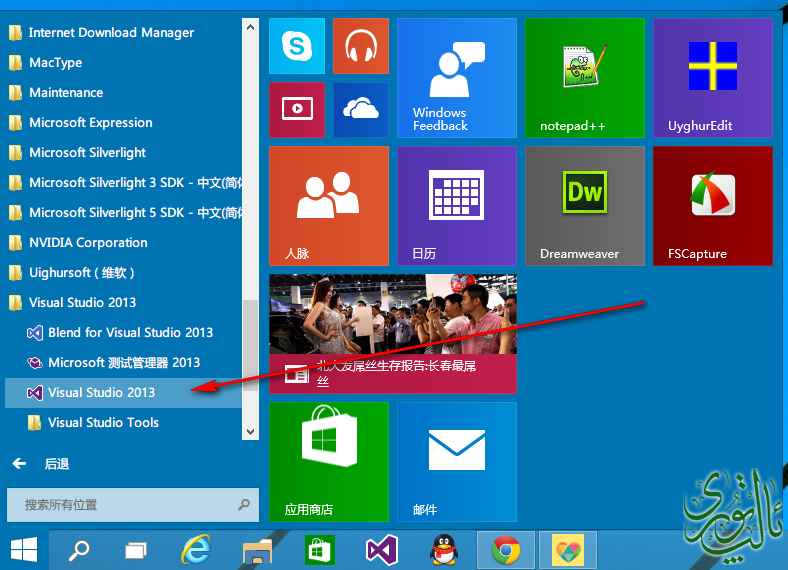Switch to Chrome on taskbar
Image resolution: width=788 pixels, height=570 pixels.
point(506,550)
